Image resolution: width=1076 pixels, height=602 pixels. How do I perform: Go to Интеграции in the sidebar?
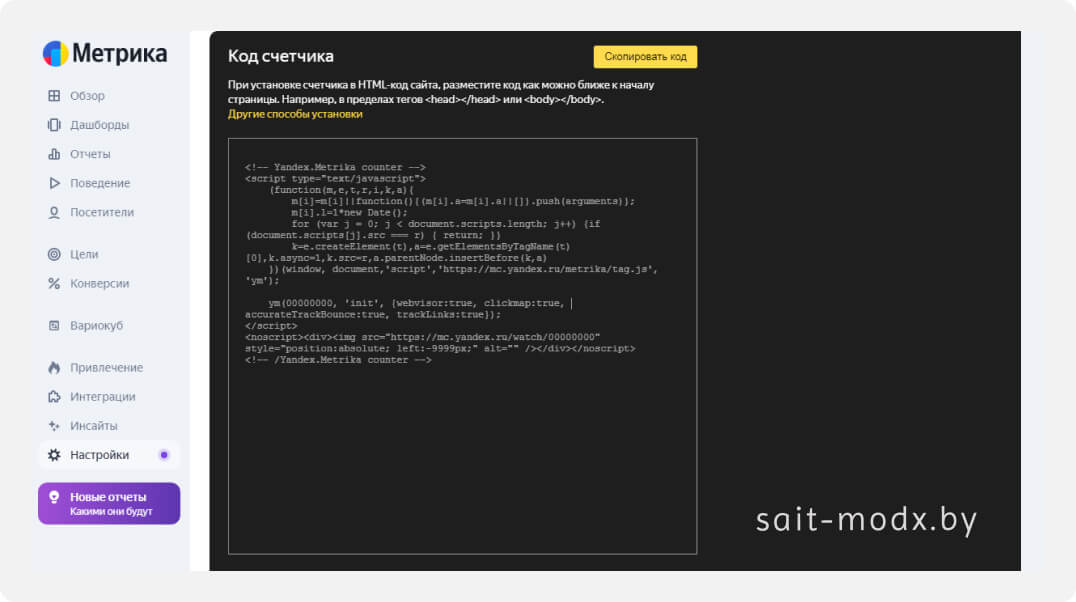[102, 396]
